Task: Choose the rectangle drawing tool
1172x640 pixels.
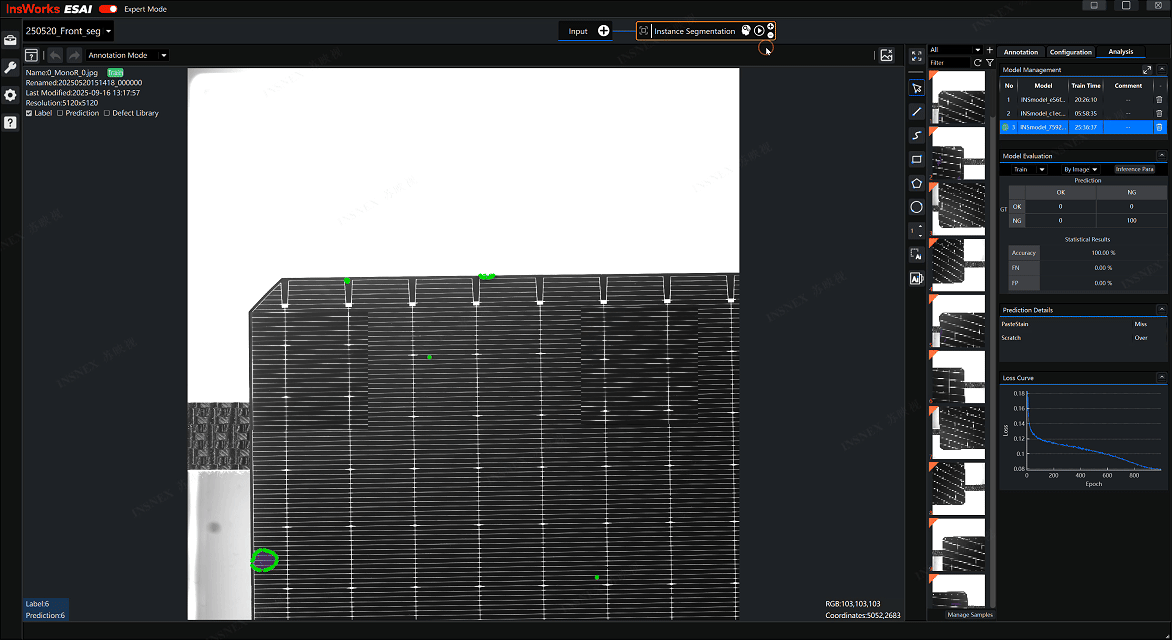Action: click(916, 159)
